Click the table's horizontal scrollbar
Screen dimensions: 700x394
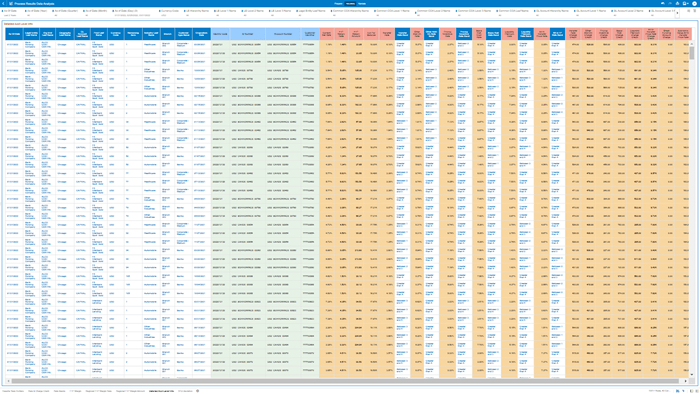[x=346, y=381]
